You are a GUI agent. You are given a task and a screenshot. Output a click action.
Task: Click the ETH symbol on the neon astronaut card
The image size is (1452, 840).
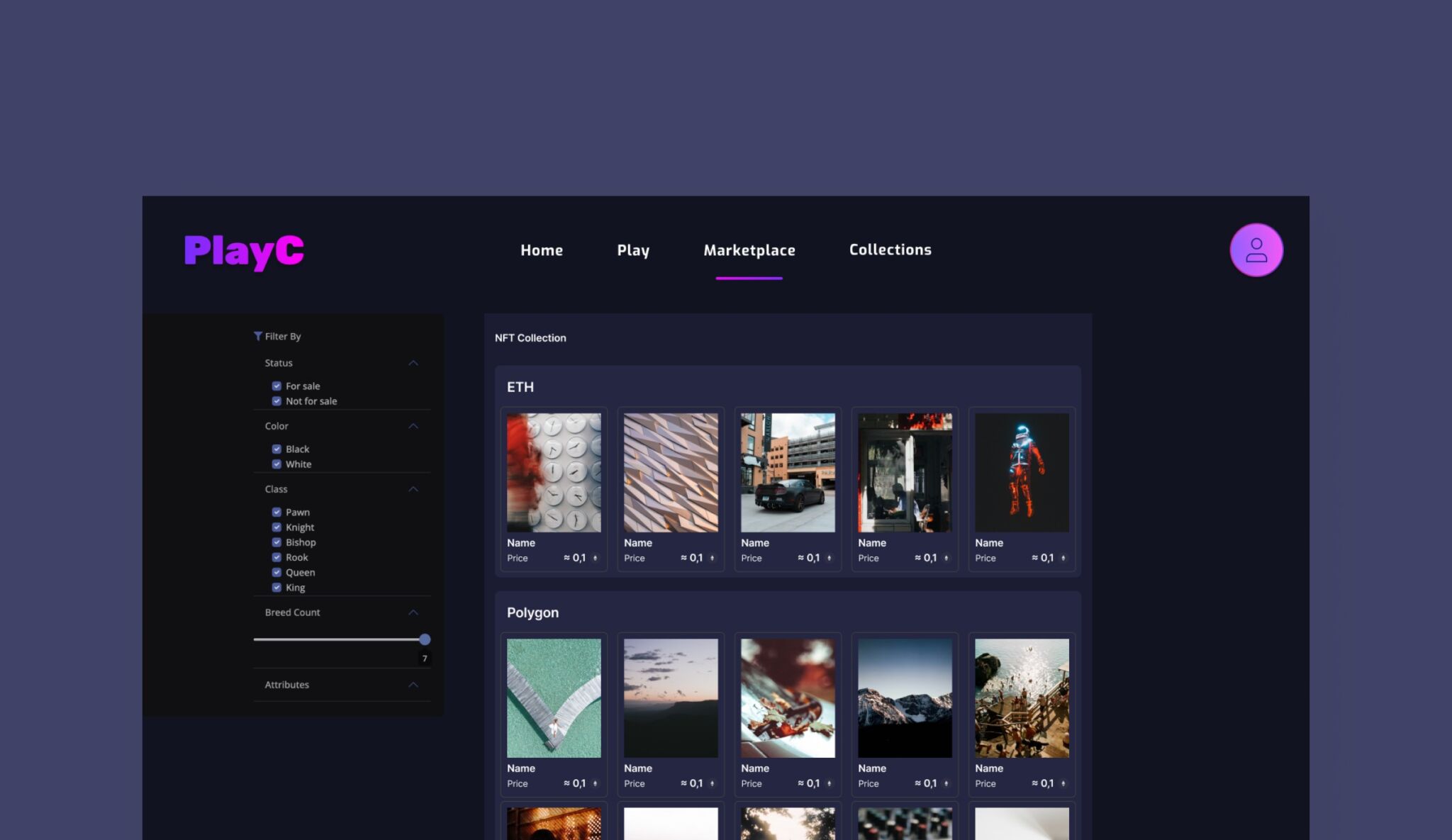point(1063,558)
